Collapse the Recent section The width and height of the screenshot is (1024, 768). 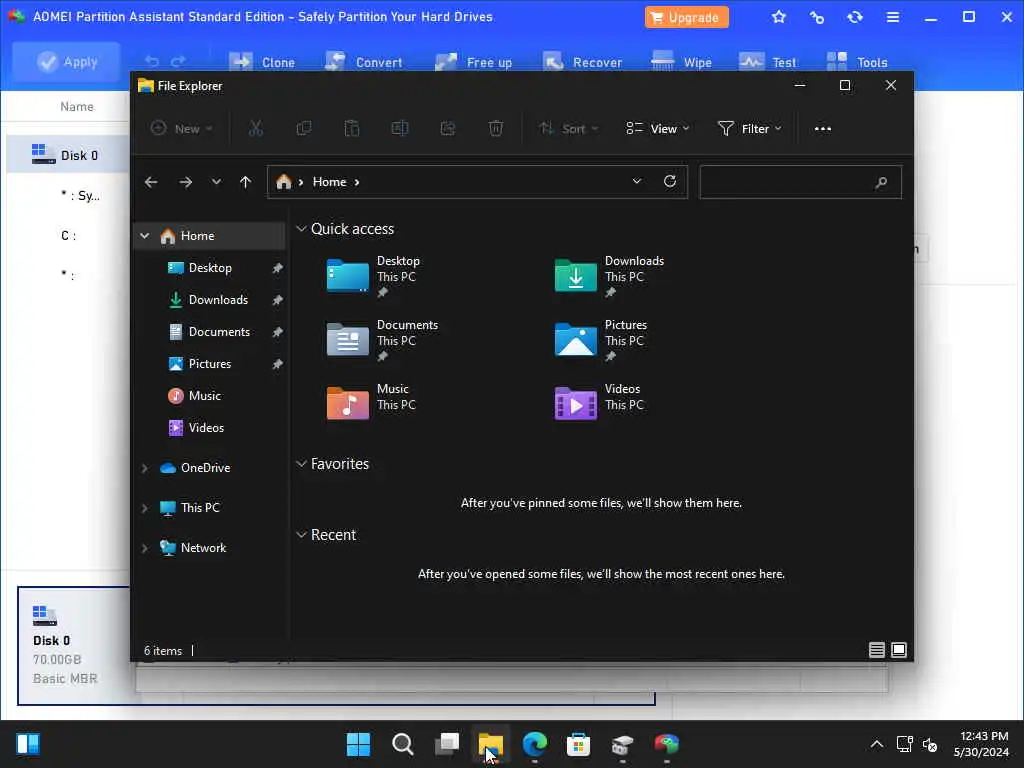[x=301, y=535]
